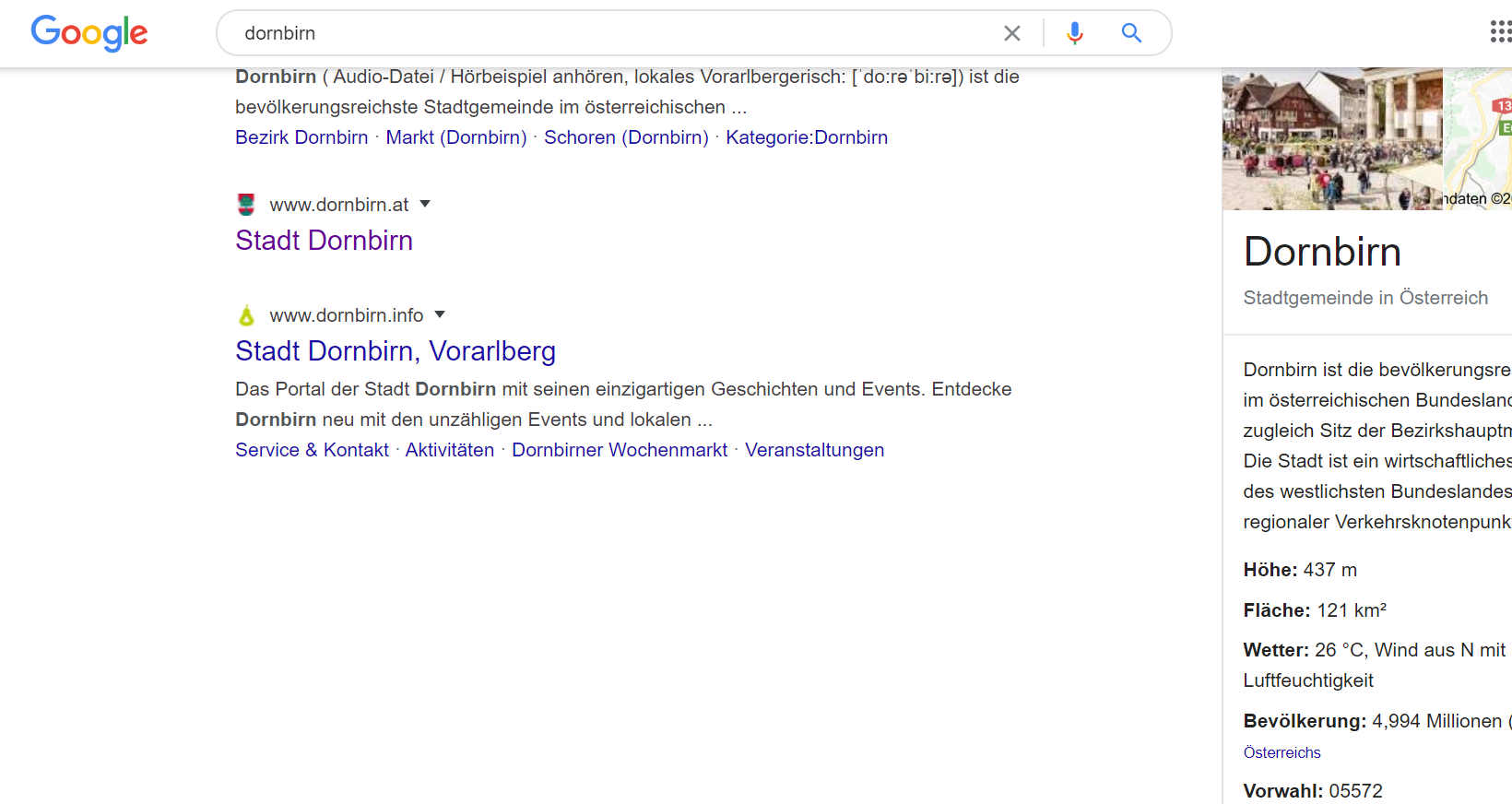1512x804 pixels.
Task: Click the Google logo
Action: [89, 33]
